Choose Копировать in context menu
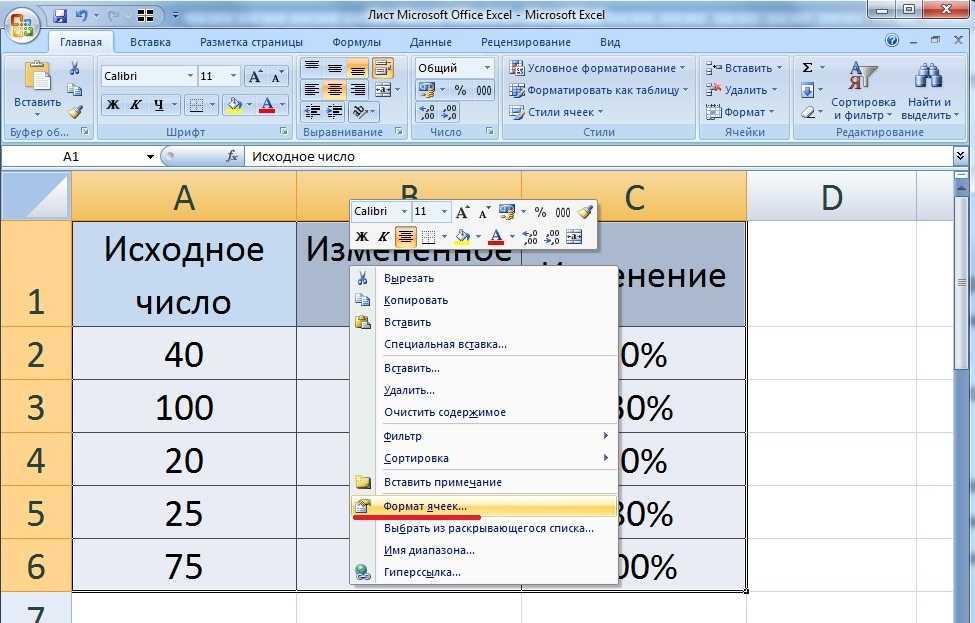 tap(484, 300)
